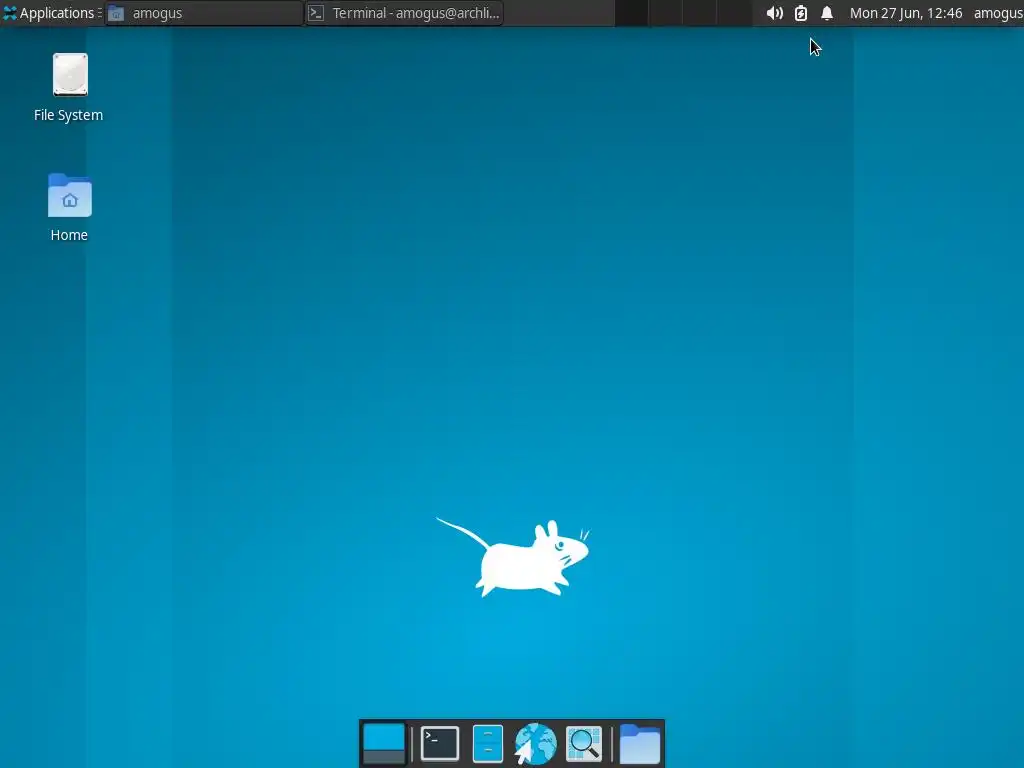The image size is (1024, 768).
Task: Launch the web browser from dock
Action: [536, 744]
